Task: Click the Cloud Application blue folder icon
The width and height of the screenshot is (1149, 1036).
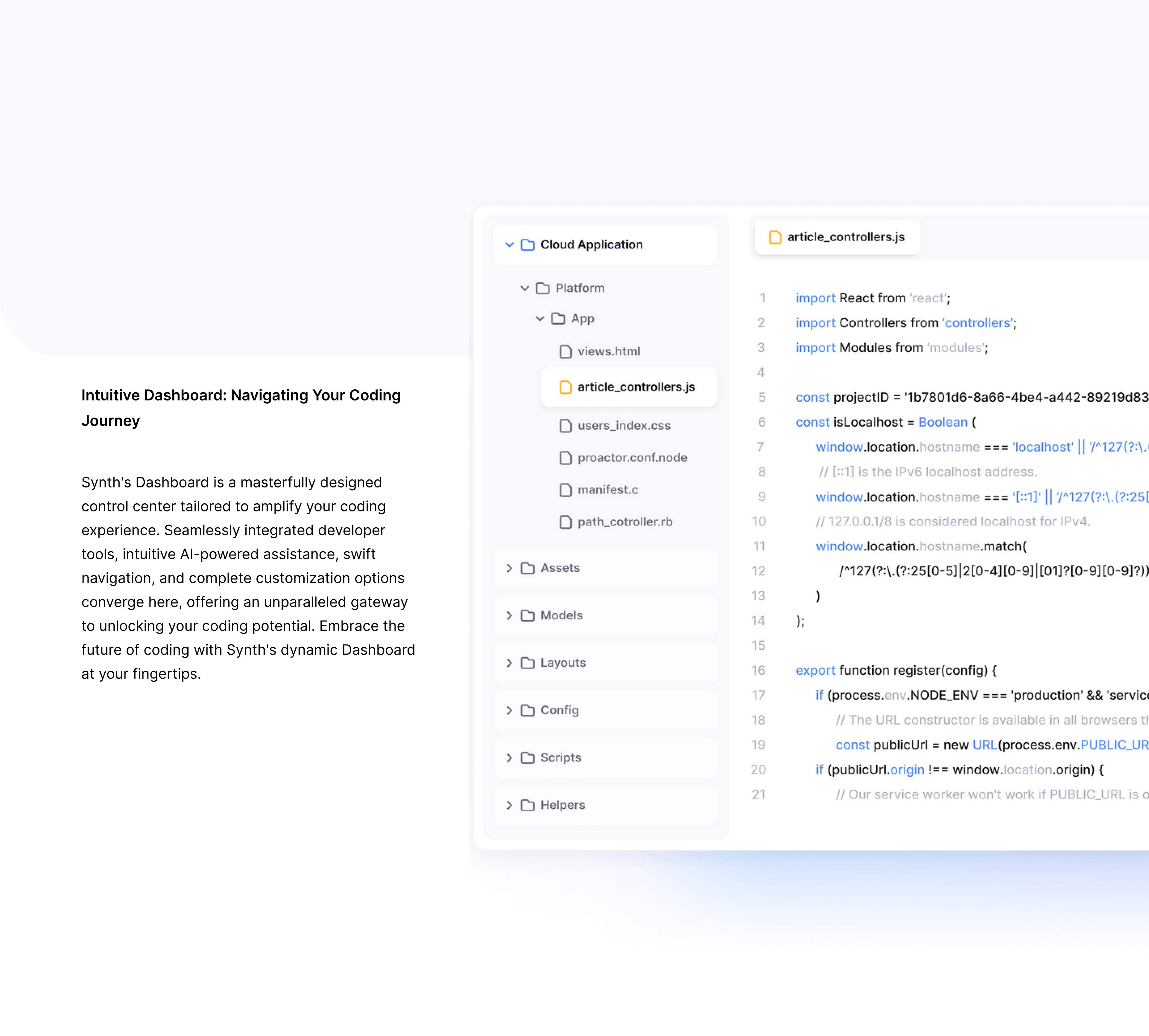Action: click(x=527, y=245)
